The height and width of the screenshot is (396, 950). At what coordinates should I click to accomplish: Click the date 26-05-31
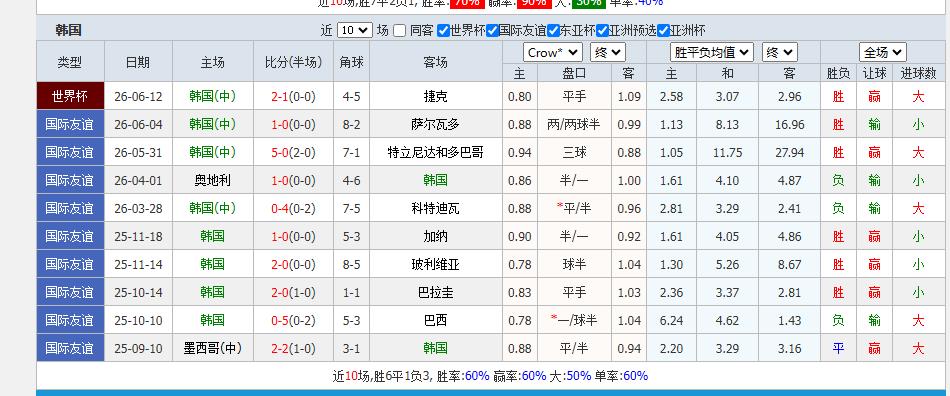point(138,153)
